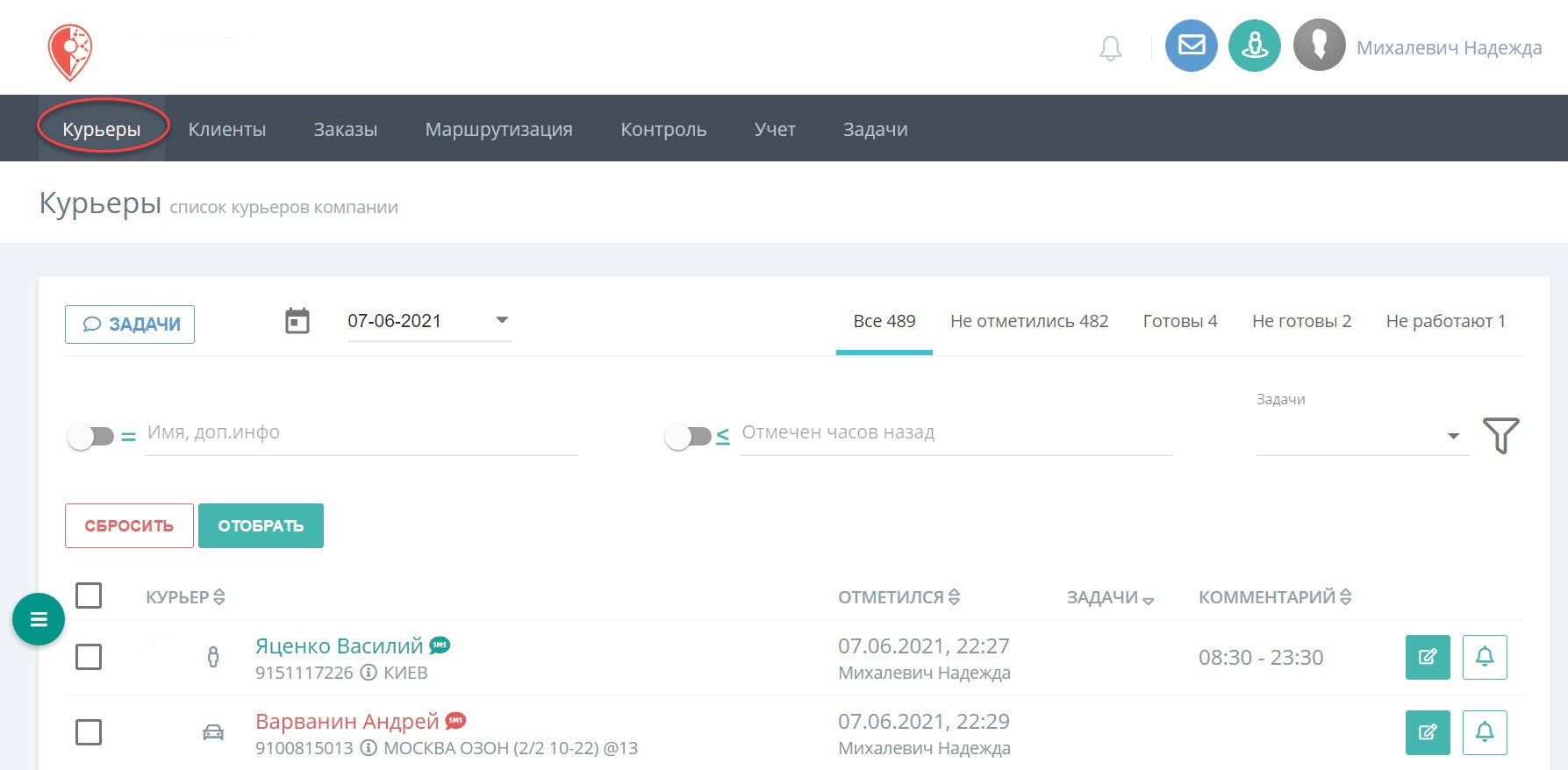1568x770 pixels.
Task: Open the Заказы section
Action: click(x=346, y=129)
